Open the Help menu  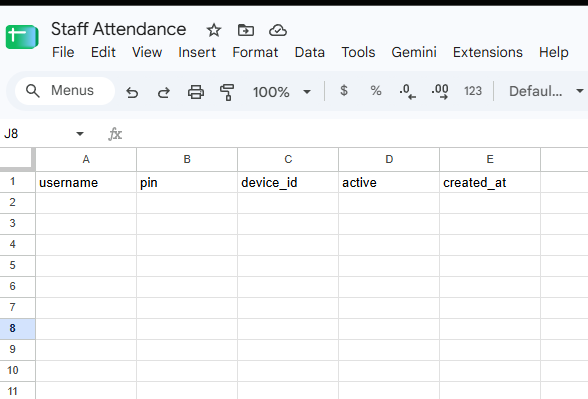554,52
